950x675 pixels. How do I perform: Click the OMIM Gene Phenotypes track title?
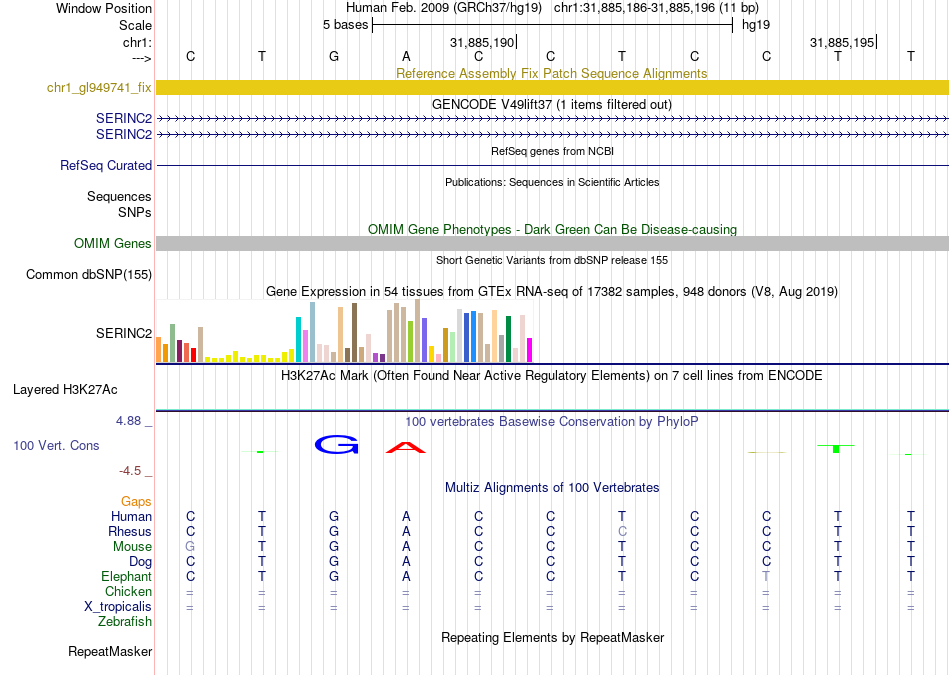[x=552, y=230]
